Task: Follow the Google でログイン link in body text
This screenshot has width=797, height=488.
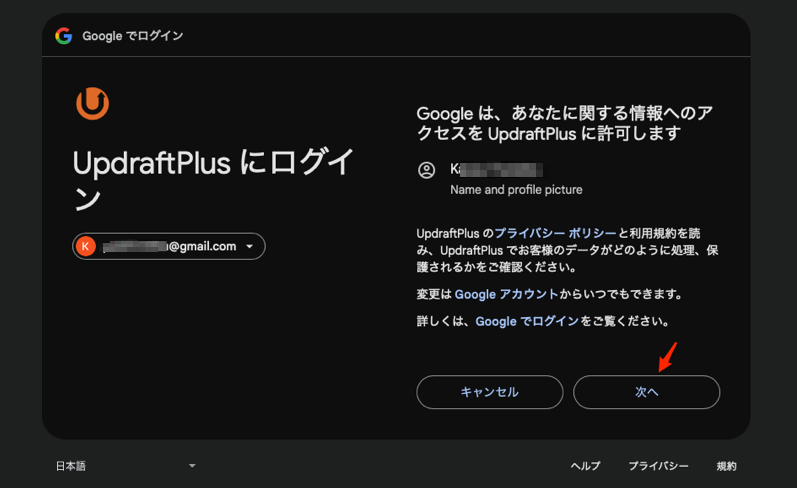Action: pyautogui.click(x=527, y=322)
